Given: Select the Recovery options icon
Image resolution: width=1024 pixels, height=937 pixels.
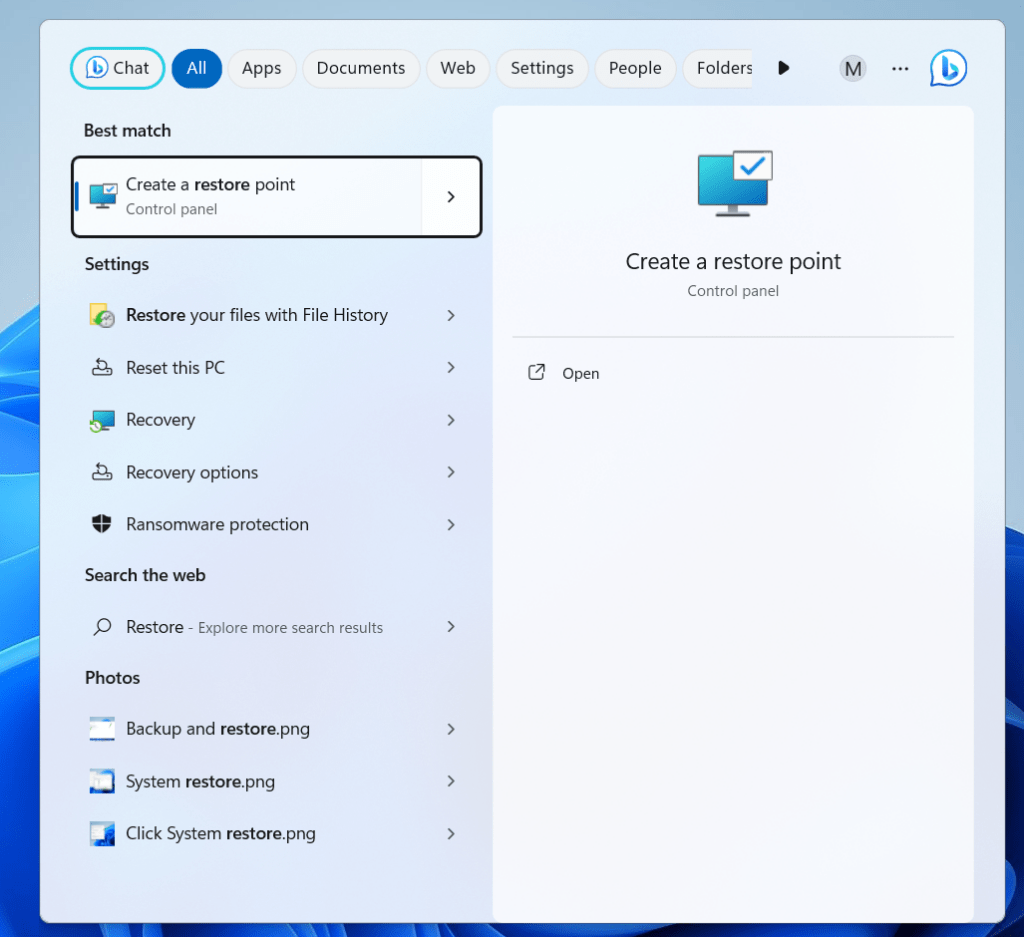Looking at the screenshot, I should (101, 472).
